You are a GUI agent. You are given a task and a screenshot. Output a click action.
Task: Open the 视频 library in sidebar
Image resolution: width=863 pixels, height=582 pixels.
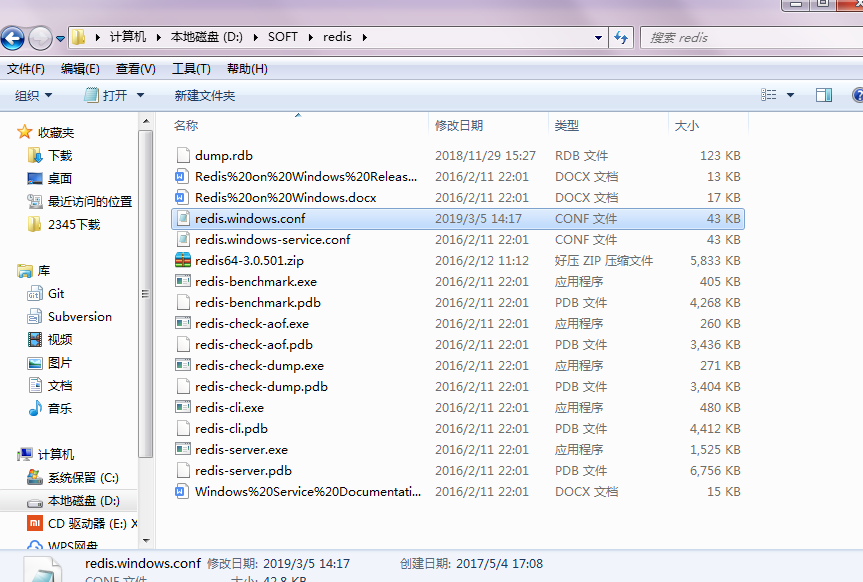point(50,340)
